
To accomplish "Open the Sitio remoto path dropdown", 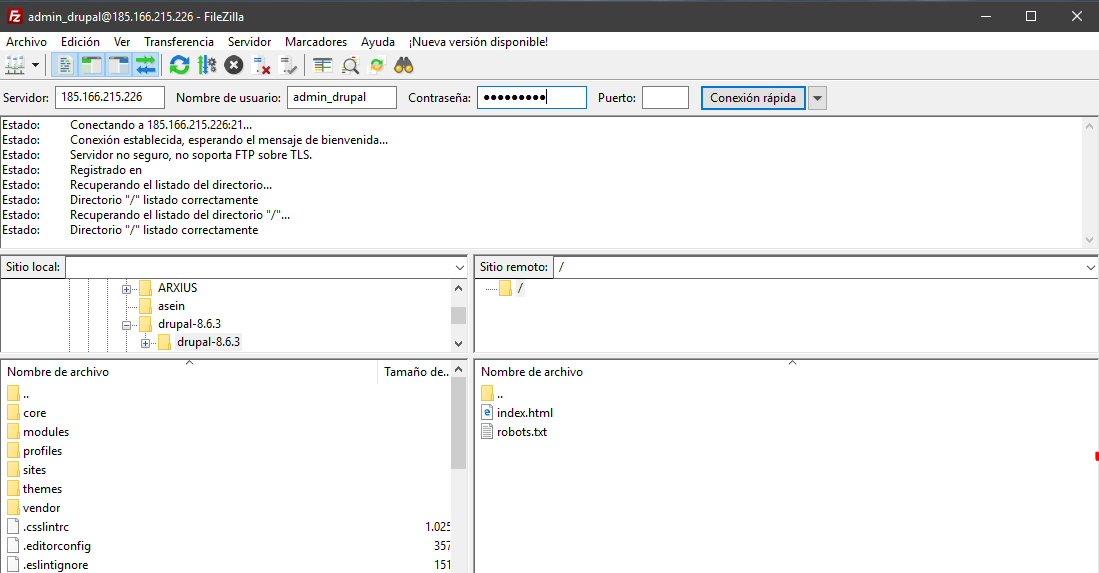I will (x=1091, y=268).
